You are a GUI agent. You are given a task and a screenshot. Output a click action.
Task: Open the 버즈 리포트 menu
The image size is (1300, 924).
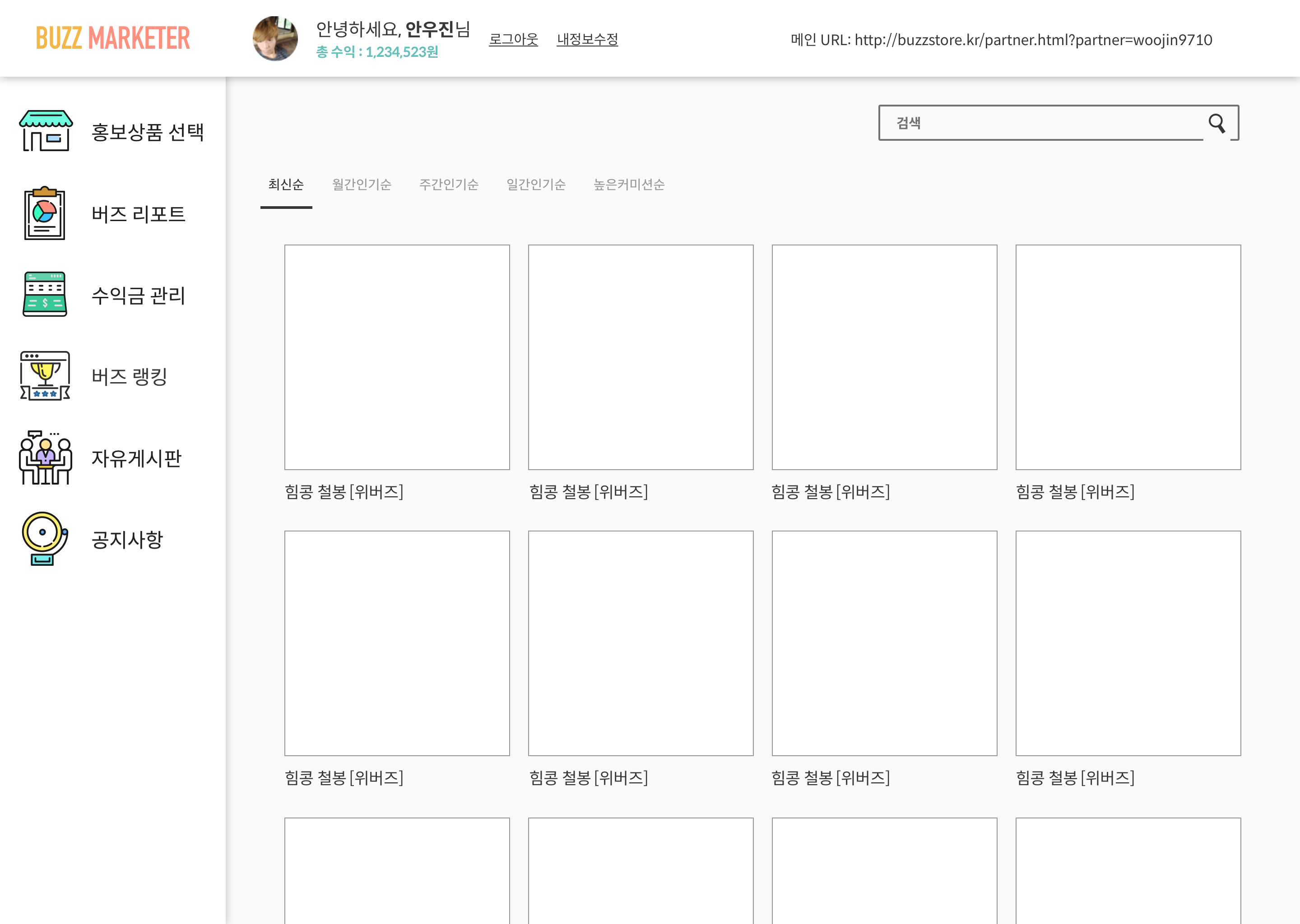click(x=138, y=214)
